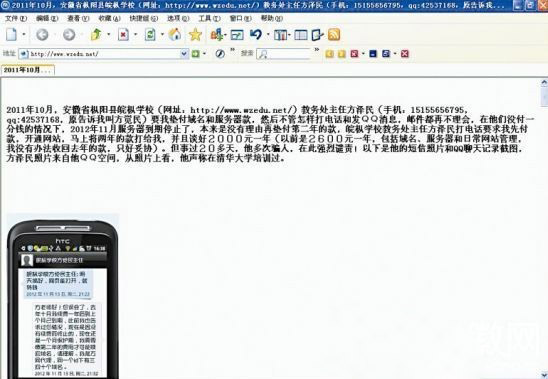Open the Home page icon
This screenshot has height=379, width=548.
coord(175,34)
